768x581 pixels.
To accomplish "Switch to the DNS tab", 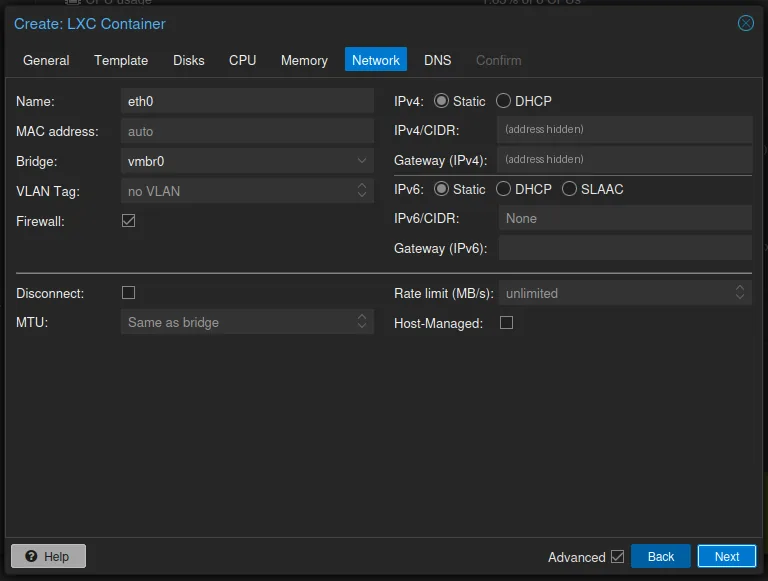I will point(437,60).
